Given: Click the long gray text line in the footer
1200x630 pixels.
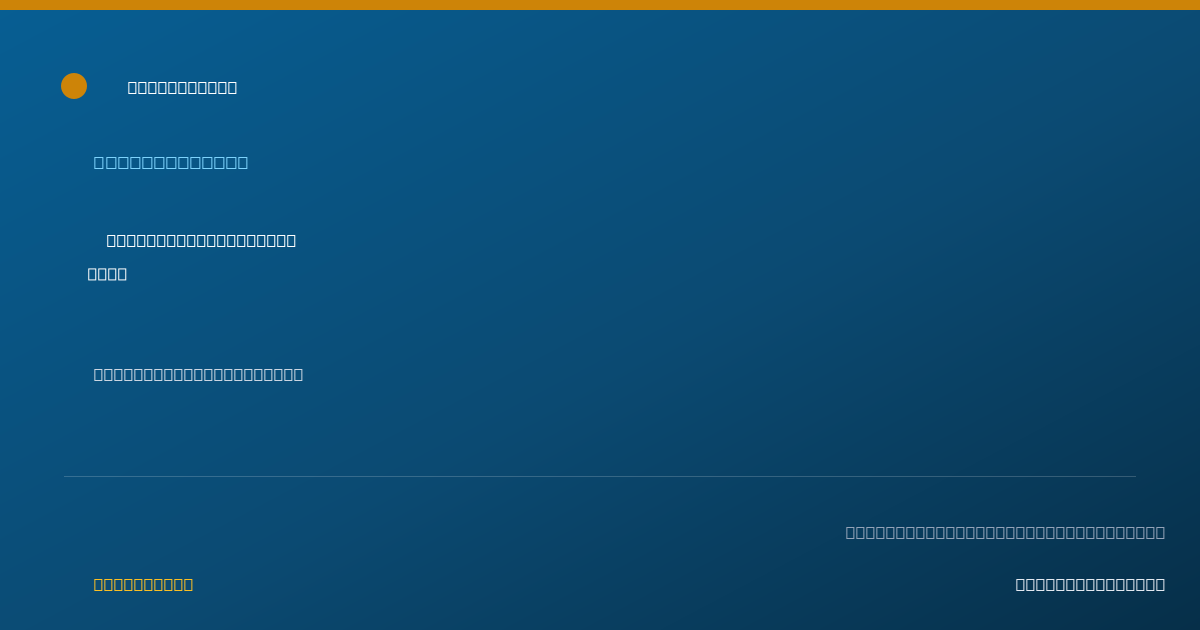Looking at the screenshot, I should 1005,532.
